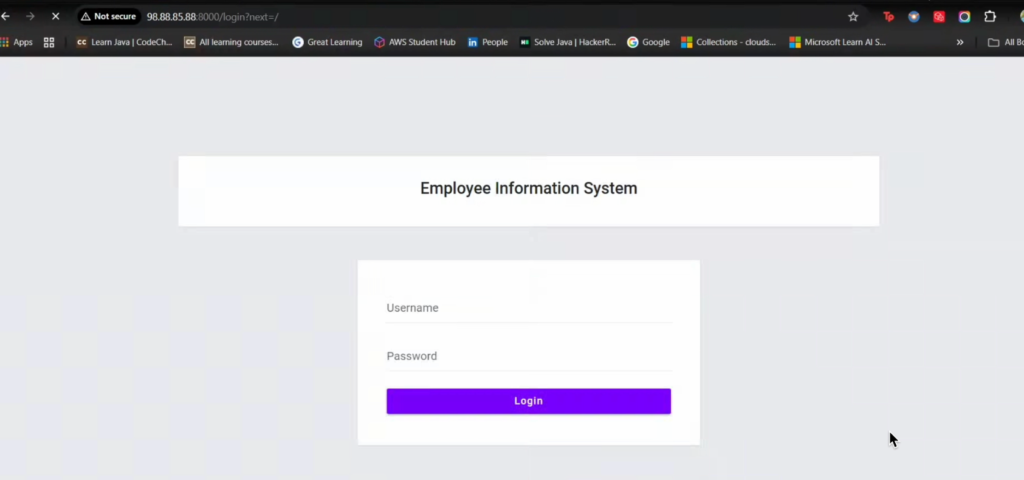The height and width of the screenshot is (480, 1024).
Task: Click the tab groups grid icon
Action: (x=49, y=43)
